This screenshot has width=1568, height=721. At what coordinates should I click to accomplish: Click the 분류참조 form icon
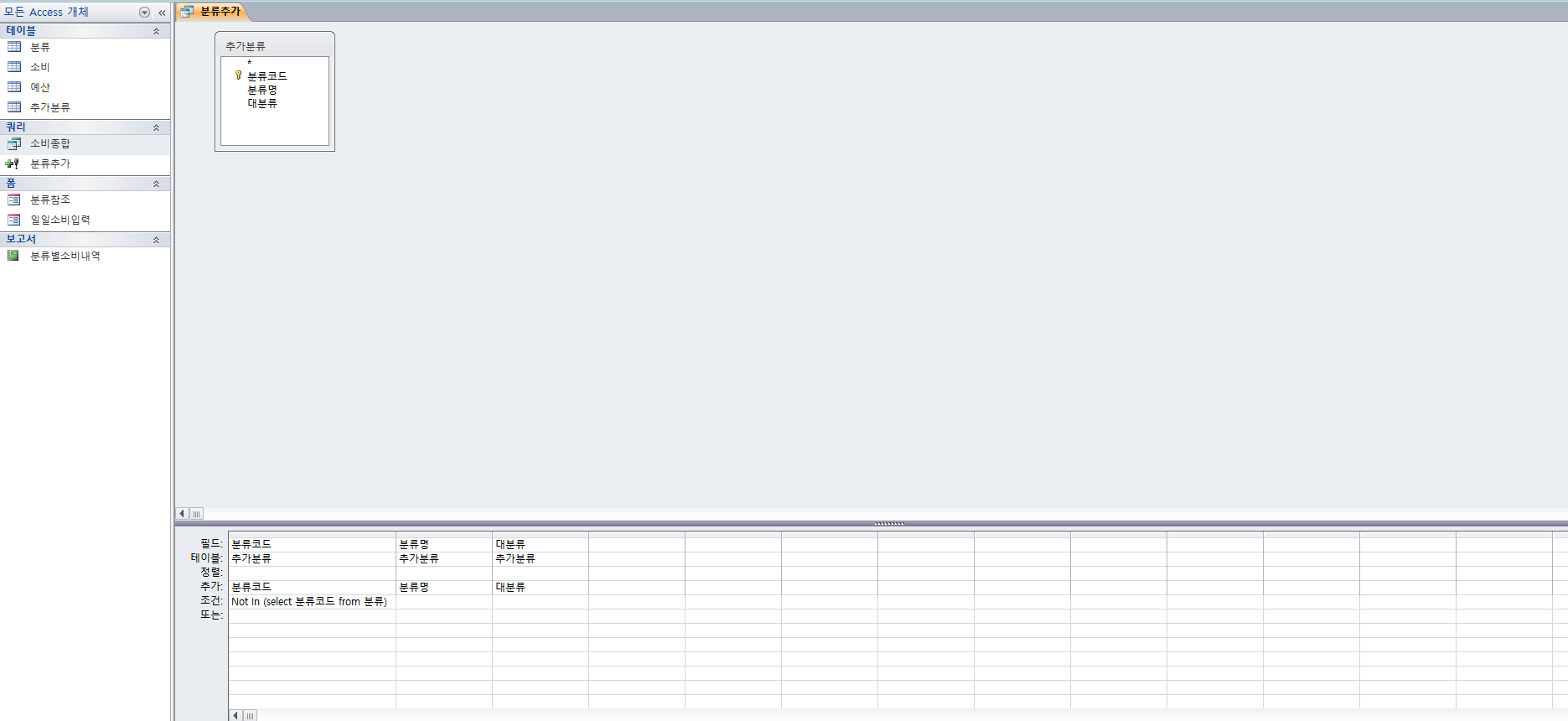tap(14, 200)
